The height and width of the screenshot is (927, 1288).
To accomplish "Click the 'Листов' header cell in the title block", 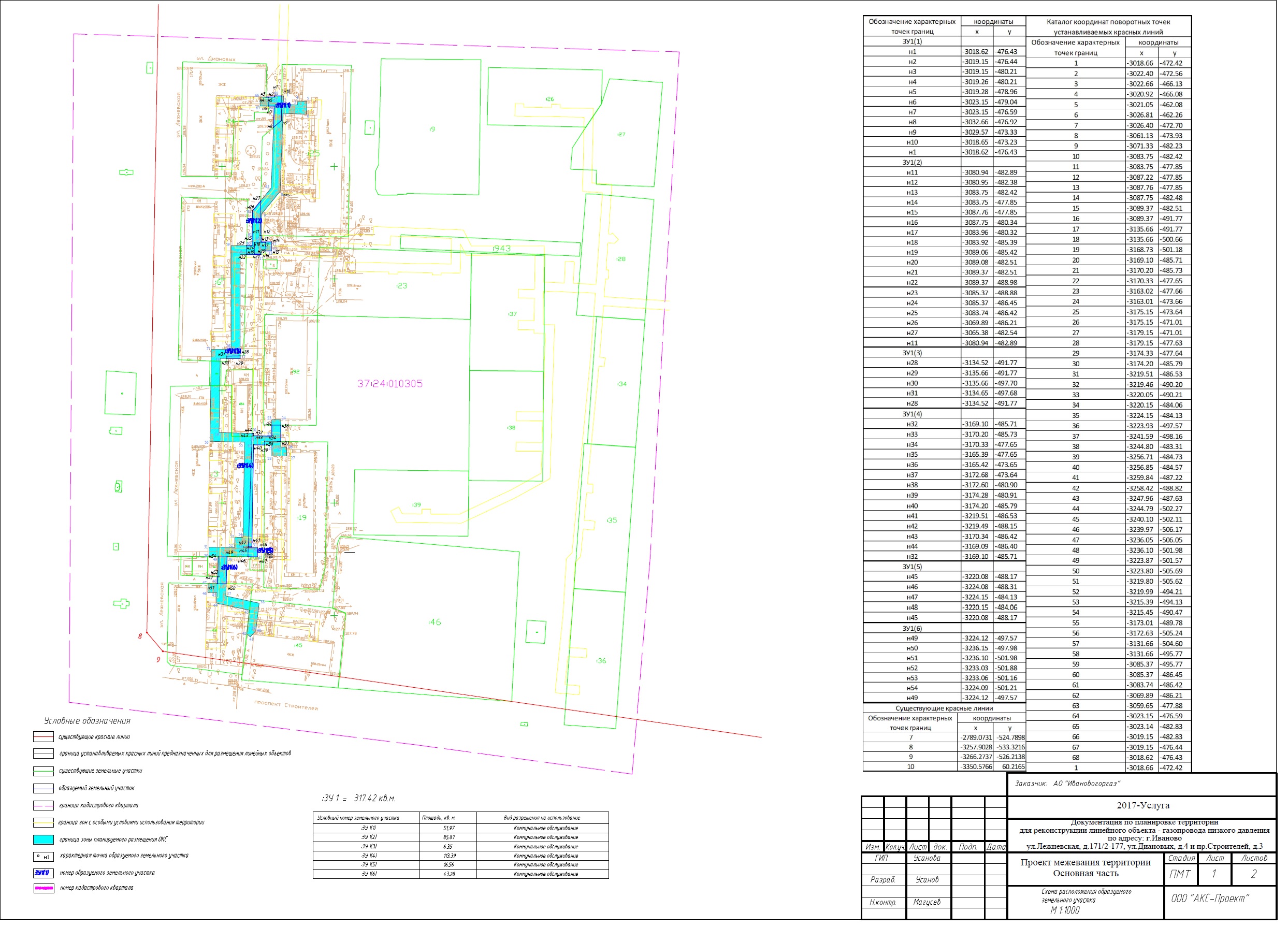I will [x=1254, y=858].
